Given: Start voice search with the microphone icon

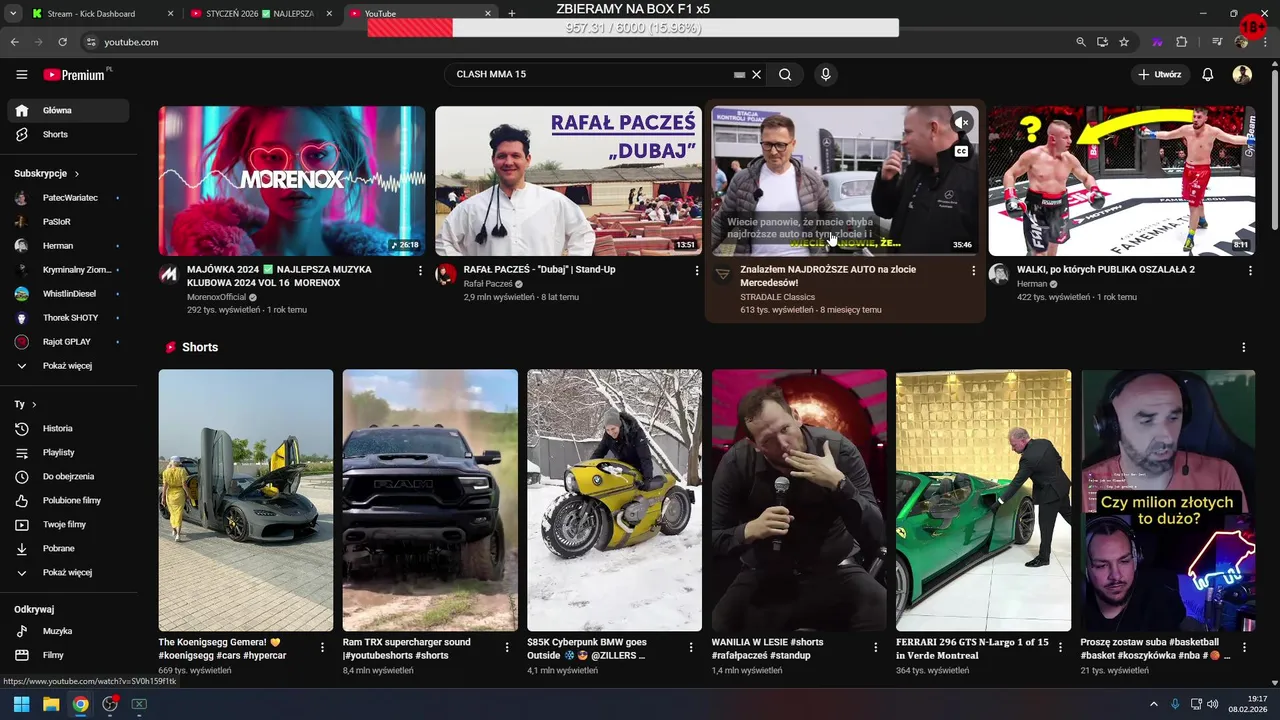Looking at the screenshot, I should [x=825, y=74].
